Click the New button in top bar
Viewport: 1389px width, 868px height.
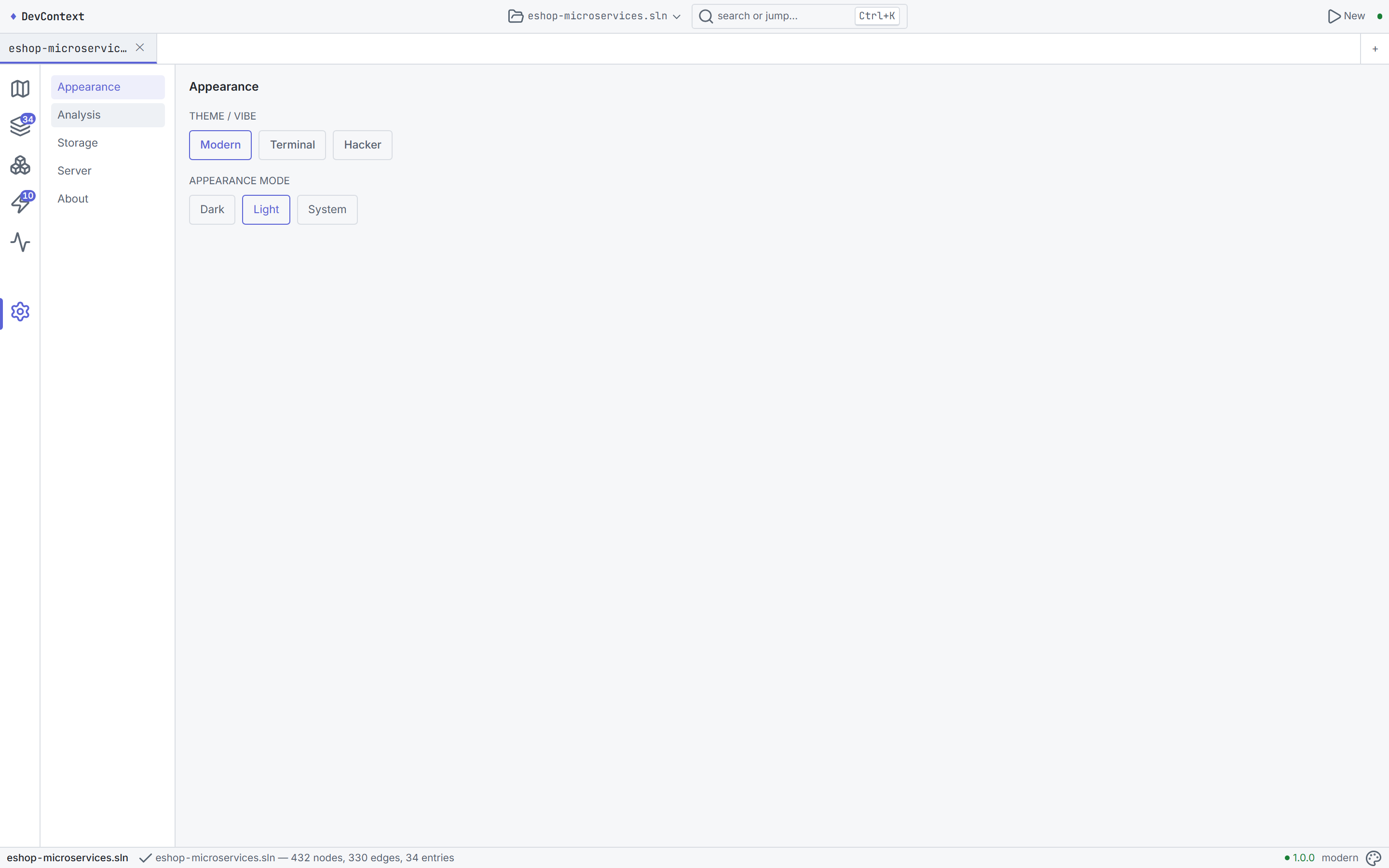(1346, 16)
